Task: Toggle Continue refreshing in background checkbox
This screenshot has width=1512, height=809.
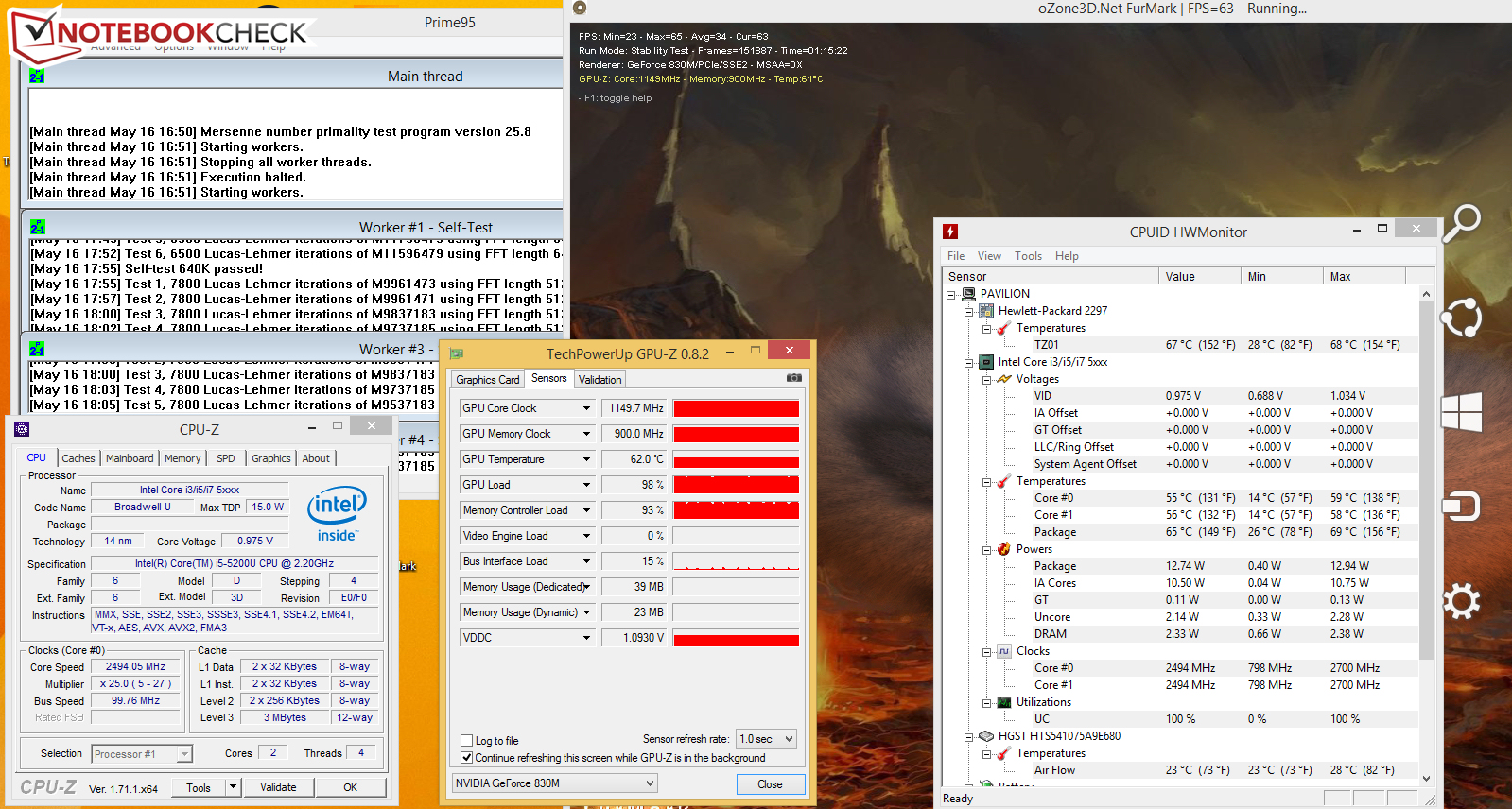Action: click(x=466, y=758)
